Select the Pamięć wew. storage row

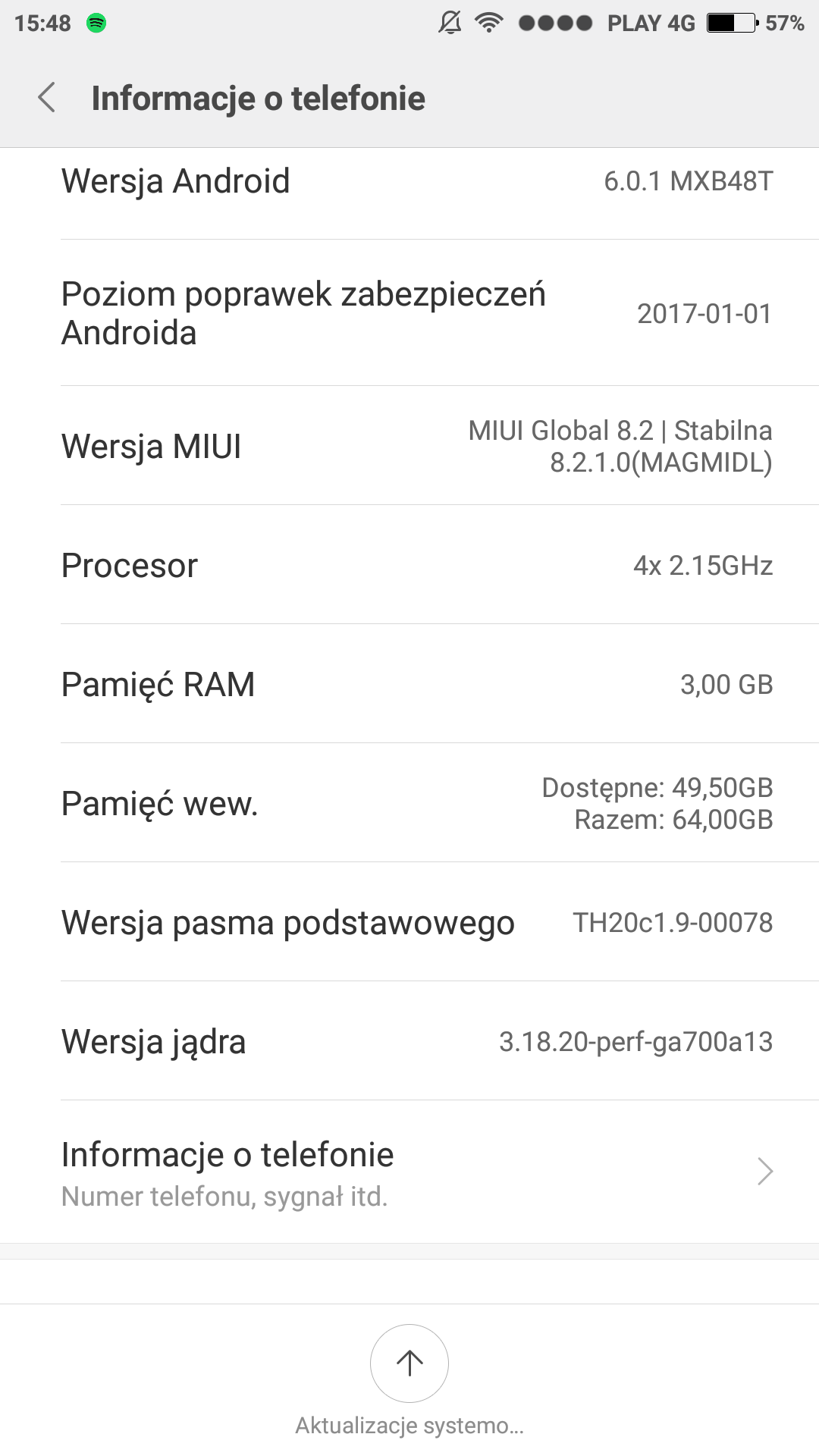click(409, 804)
